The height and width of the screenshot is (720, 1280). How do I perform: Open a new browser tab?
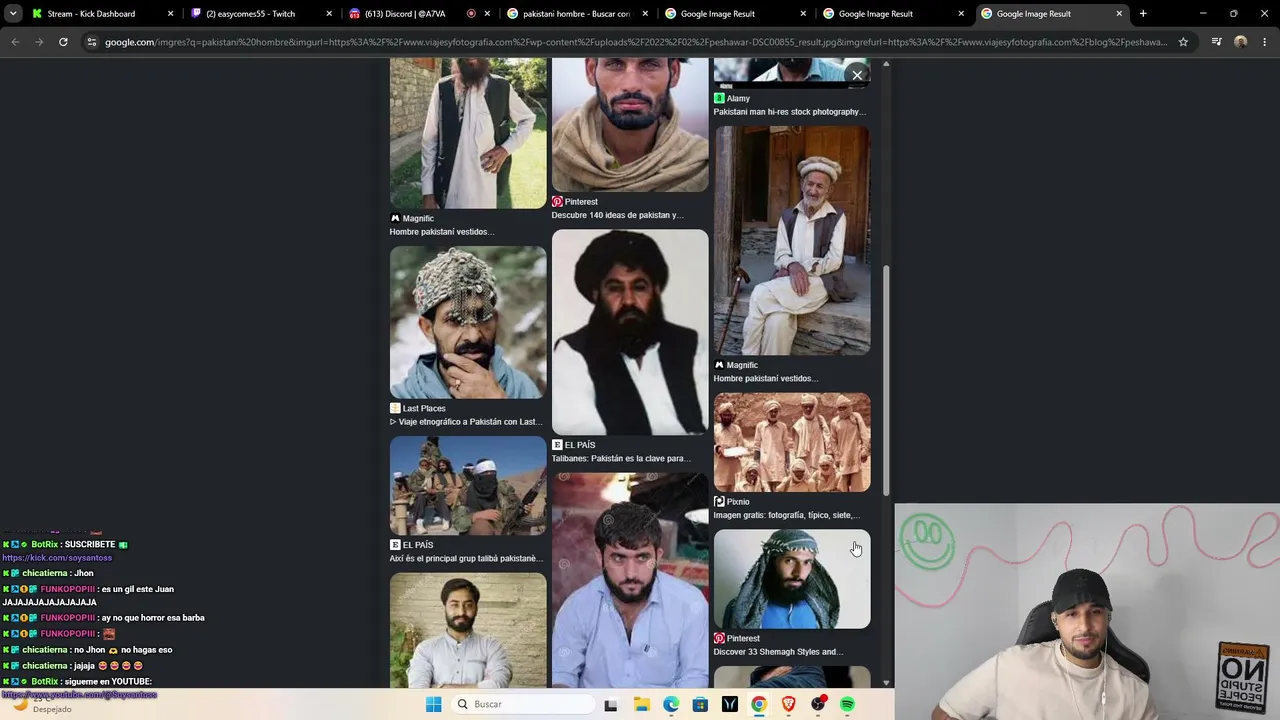pyautogui.click(x=1143, y=14)
